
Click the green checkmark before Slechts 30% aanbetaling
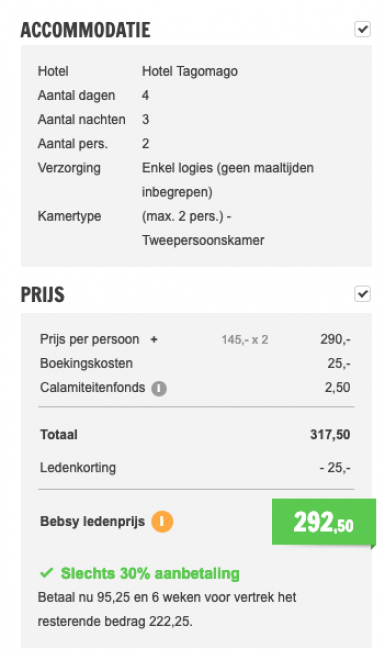(x=46, y=573)
